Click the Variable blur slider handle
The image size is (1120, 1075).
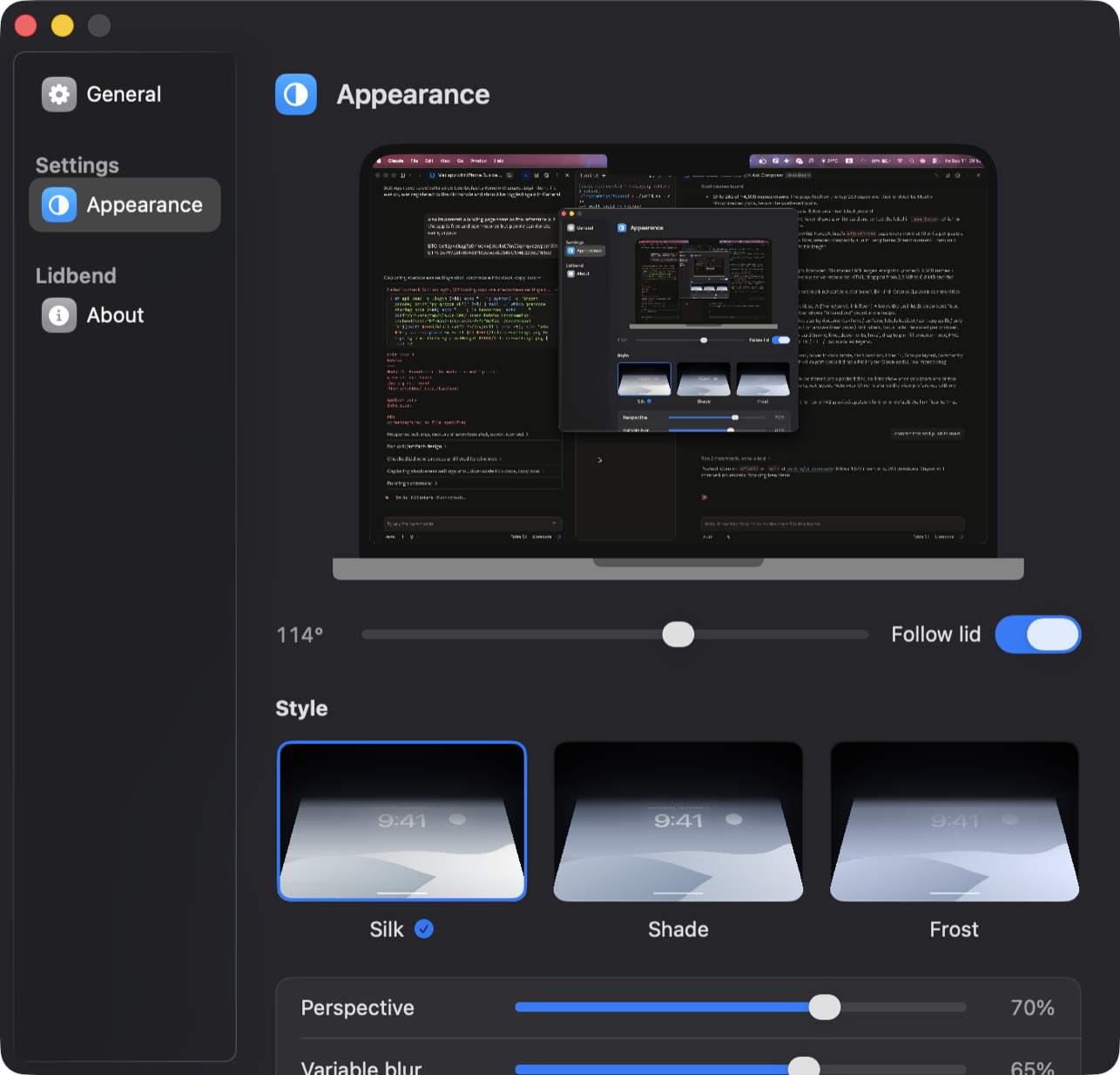pos(803,1066)
